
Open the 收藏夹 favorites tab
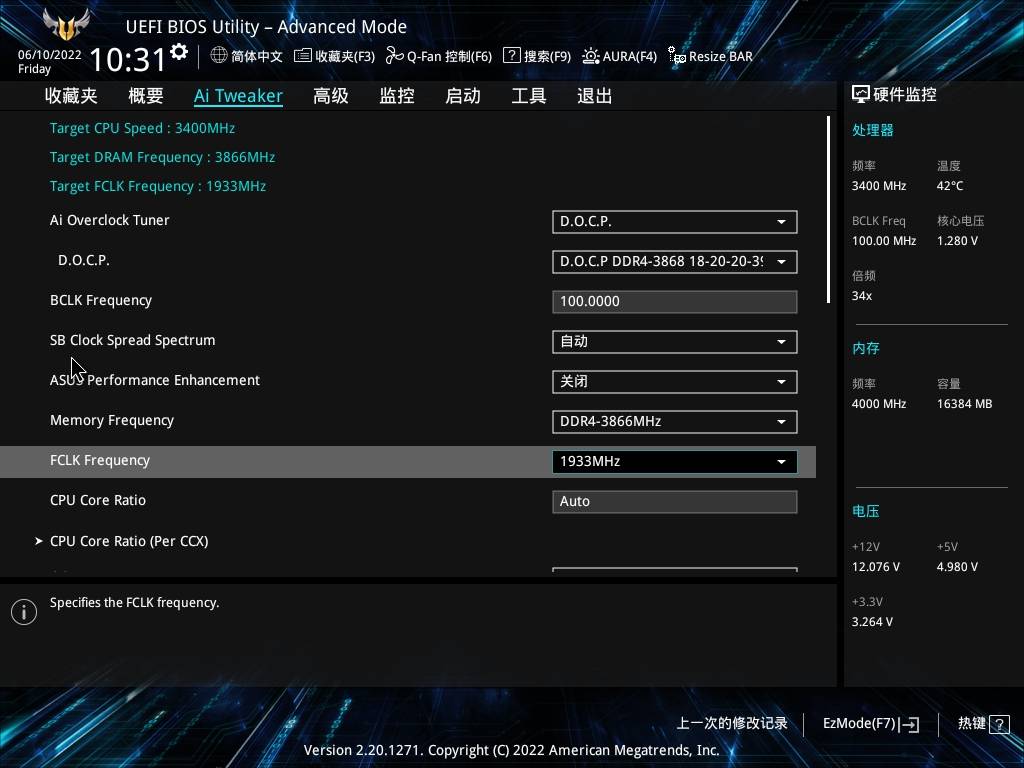tap(71, 96)
